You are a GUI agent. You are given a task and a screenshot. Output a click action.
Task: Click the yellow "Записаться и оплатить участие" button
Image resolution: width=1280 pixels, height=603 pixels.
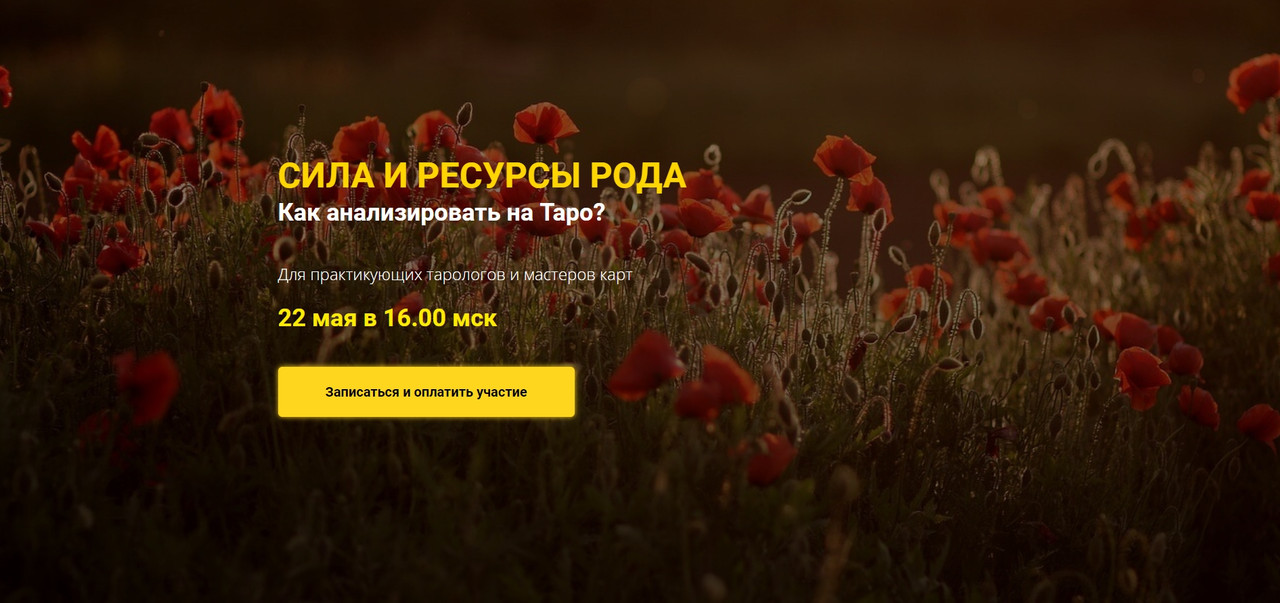click(x=426, y=392)
